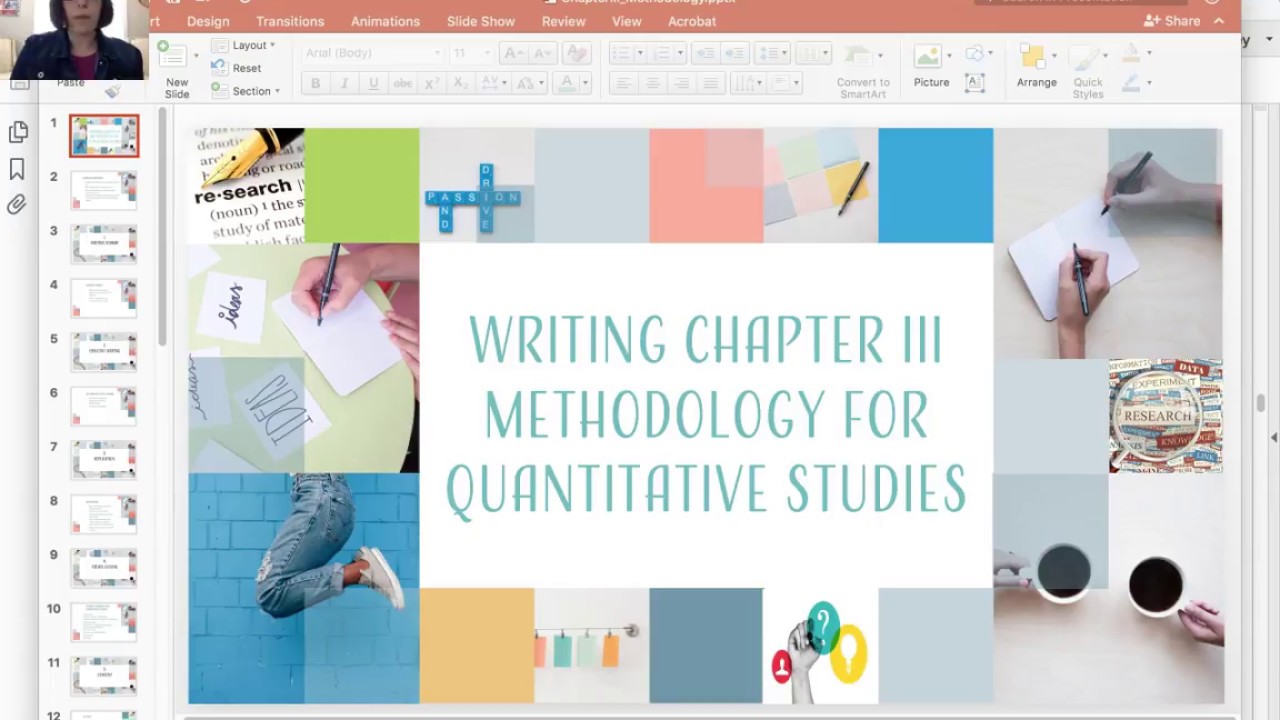Align text left
Viewport: 1280px width, 720px height.
(x=623, y=84)
